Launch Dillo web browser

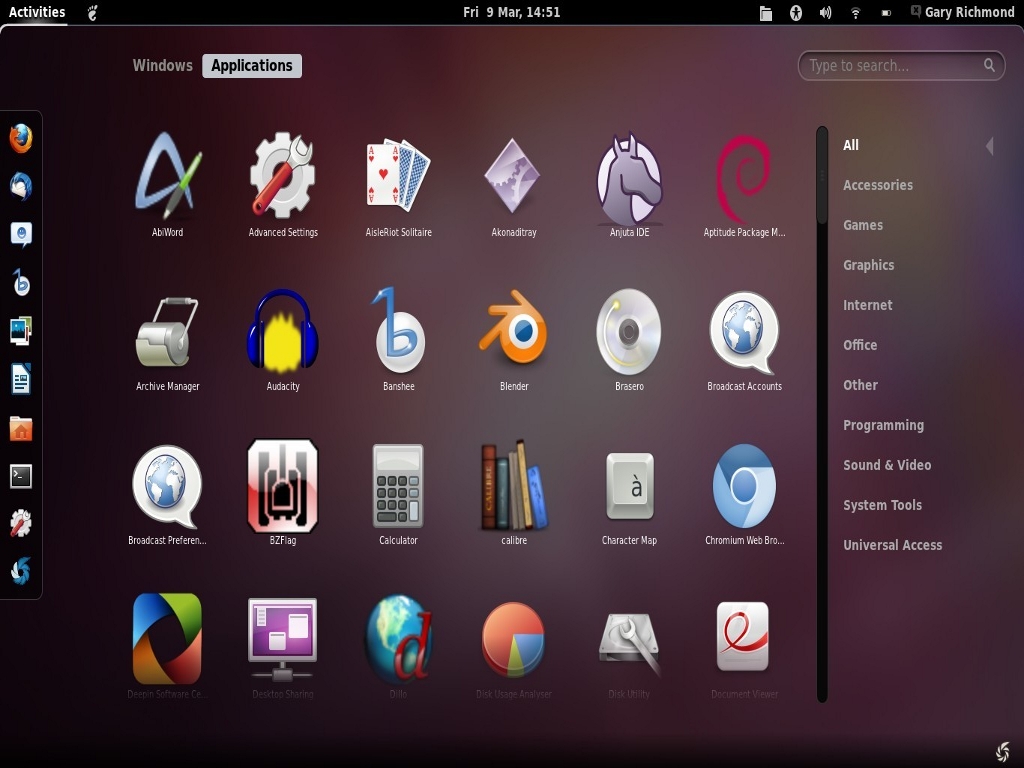point(398,647)
